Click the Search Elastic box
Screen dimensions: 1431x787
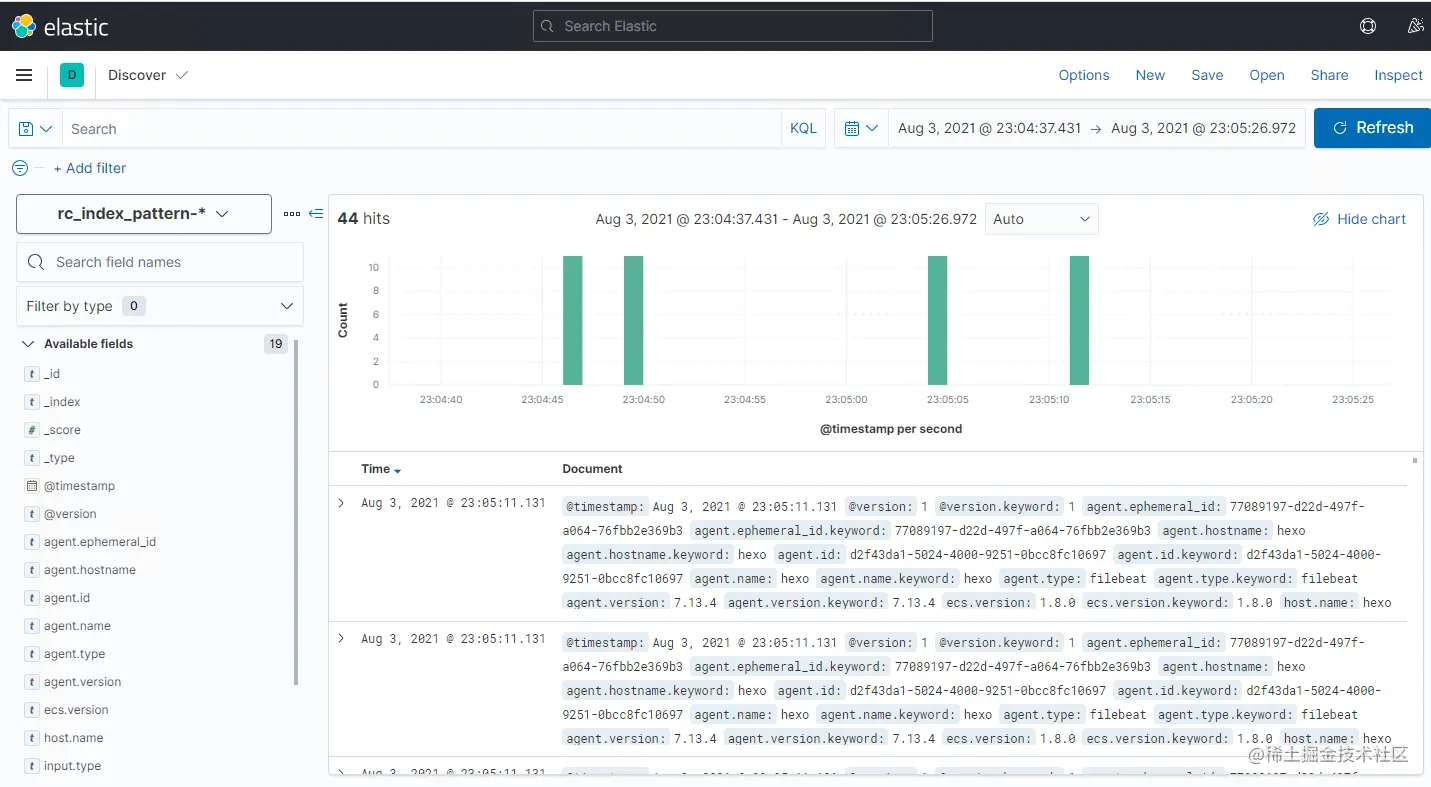(733, 26)
